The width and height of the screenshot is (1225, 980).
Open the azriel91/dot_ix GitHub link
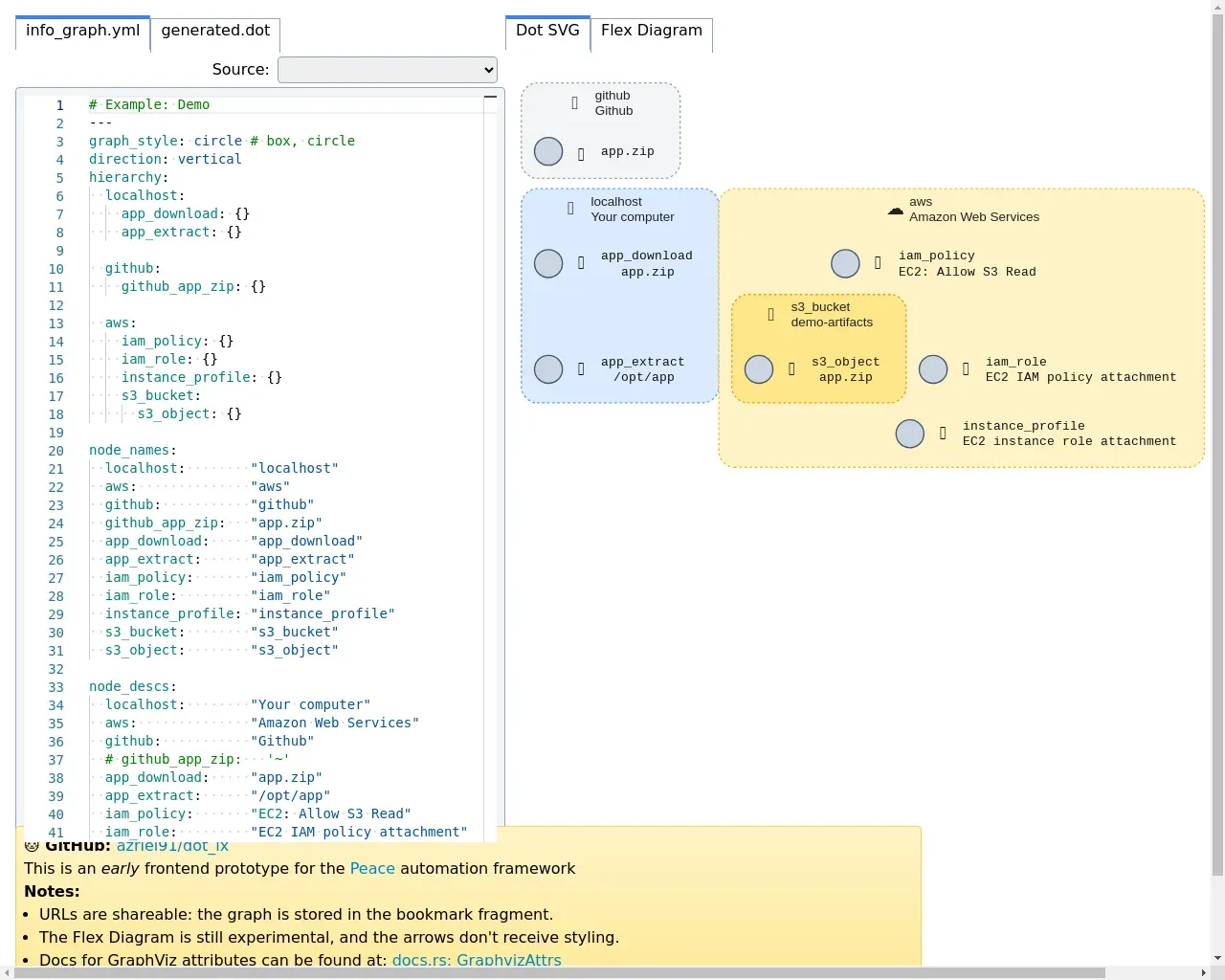point(172,846)
